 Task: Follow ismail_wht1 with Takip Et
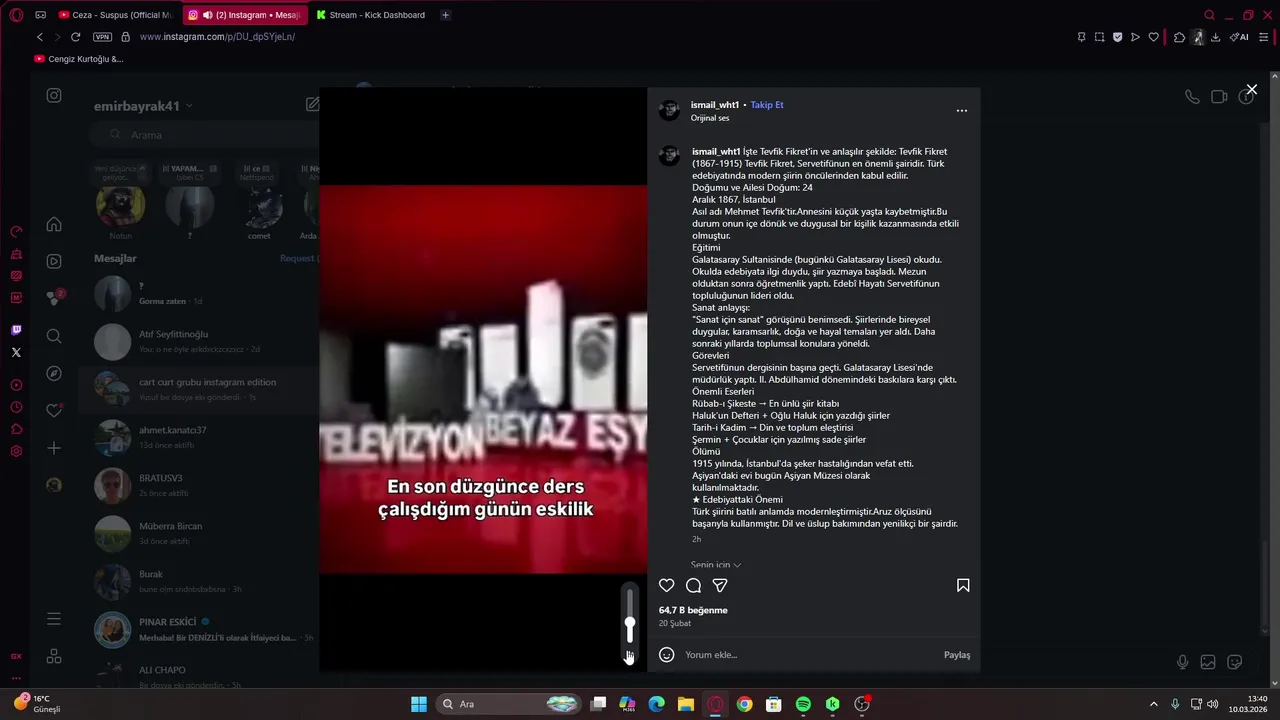tap(767, 105)
